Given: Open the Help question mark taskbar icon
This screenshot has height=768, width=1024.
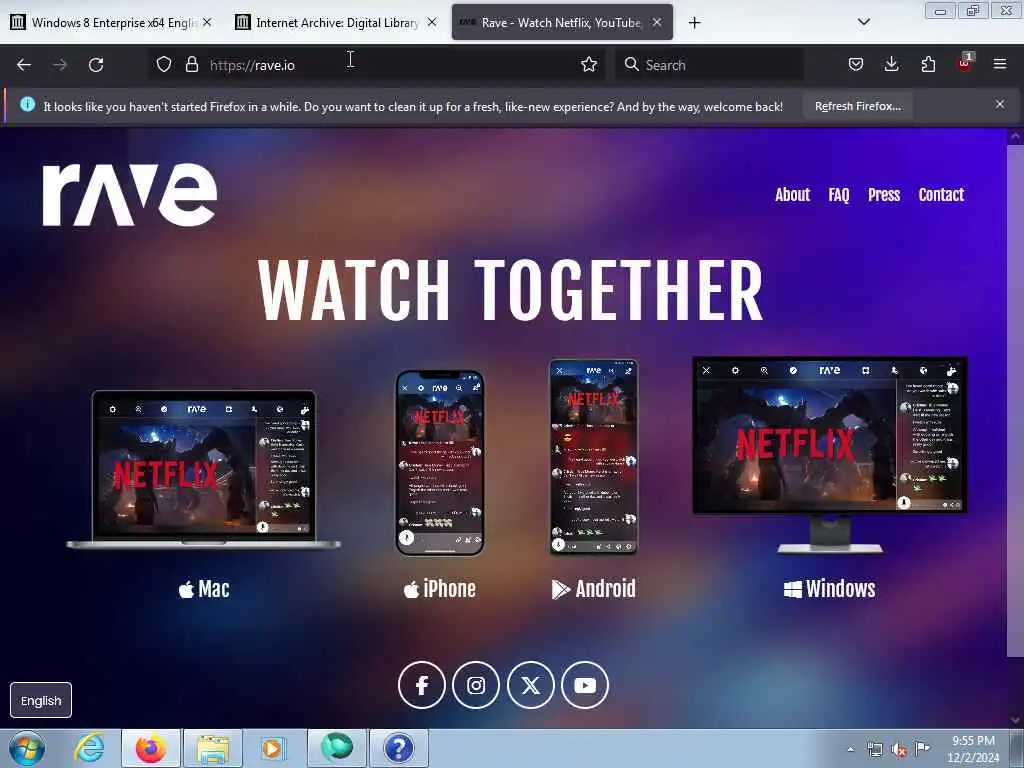Looking at the screenshot, I should coord(398,748).
